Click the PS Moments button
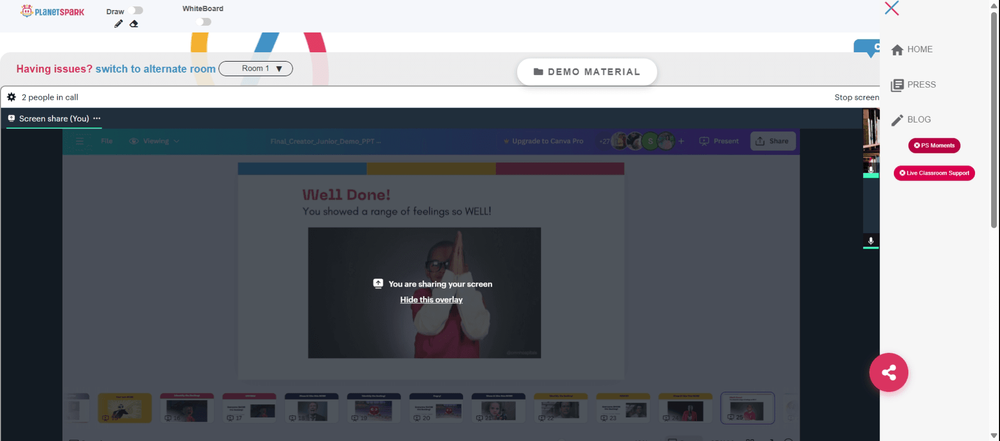This screenshot has width=1000, height=441. click(934, 146)
